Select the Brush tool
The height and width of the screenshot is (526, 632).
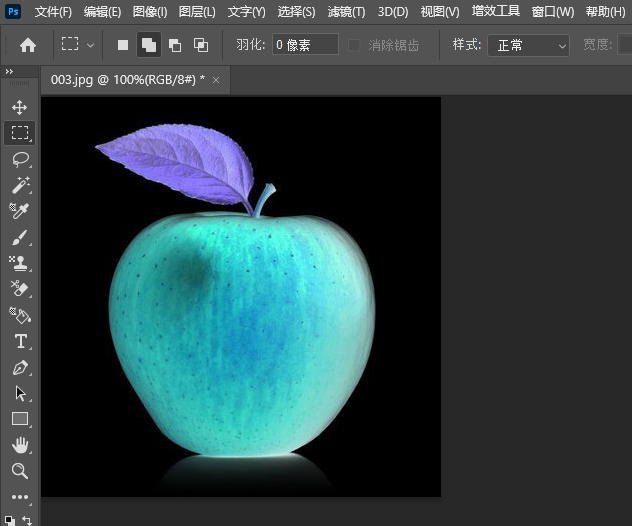tap(20, 237)
